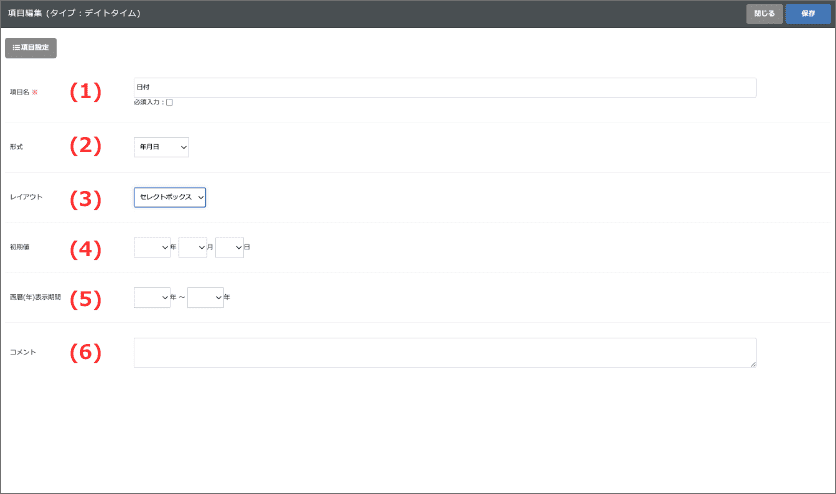Viewport: 836px width, 494px height.
Task: Open the 初期値 day dropdown
Action: 229,247
